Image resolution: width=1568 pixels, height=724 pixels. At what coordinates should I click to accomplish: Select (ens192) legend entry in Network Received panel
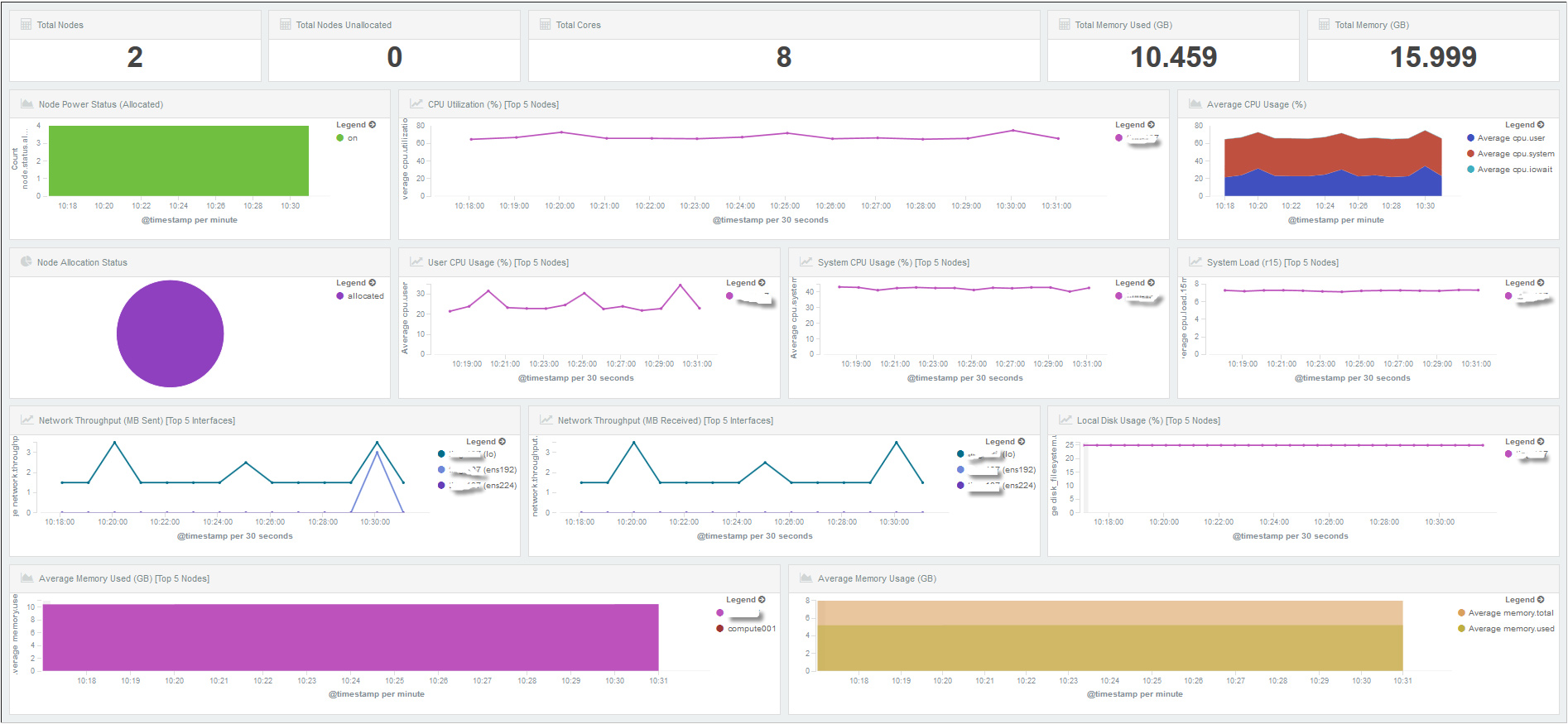(x=1018, y=470)
